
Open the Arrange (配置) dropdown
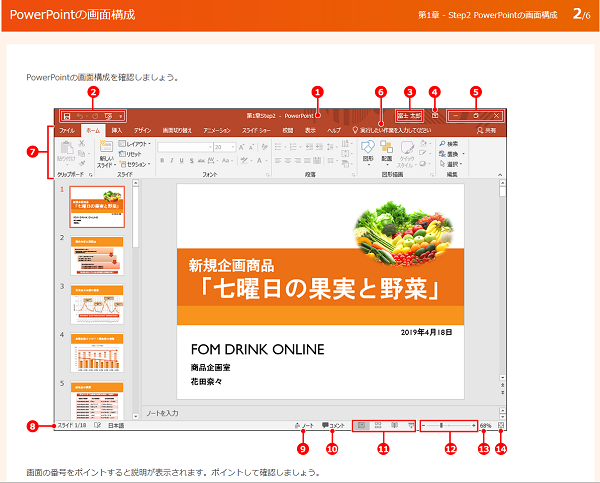[x=386, y=151]
